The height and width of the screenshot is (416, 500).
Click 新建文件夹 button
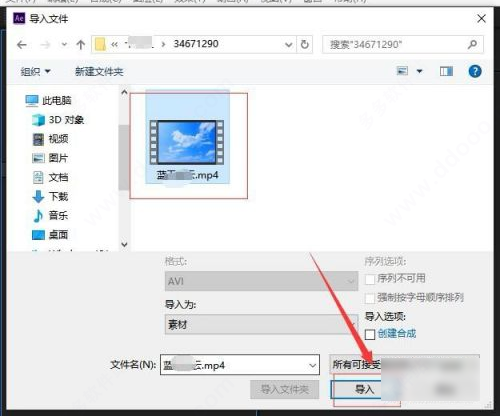point(99,71)
